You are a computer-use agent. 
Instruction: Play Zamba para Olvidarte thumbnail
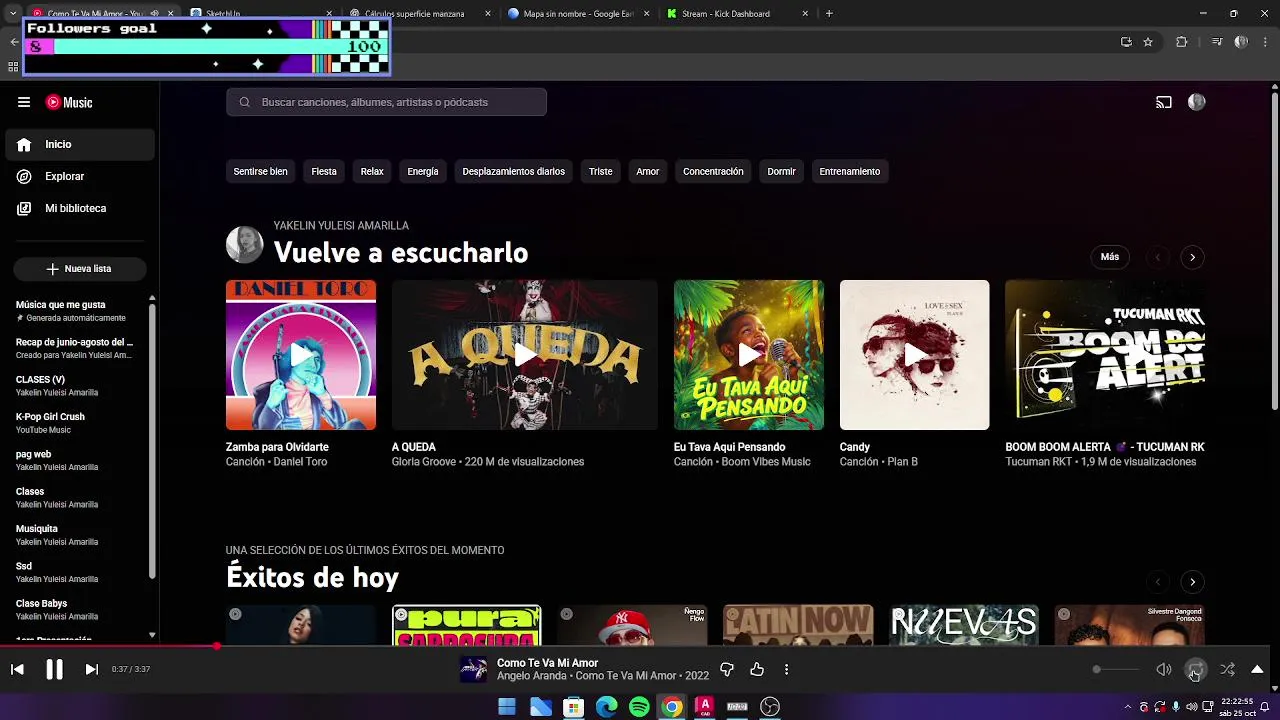(301, 355)
